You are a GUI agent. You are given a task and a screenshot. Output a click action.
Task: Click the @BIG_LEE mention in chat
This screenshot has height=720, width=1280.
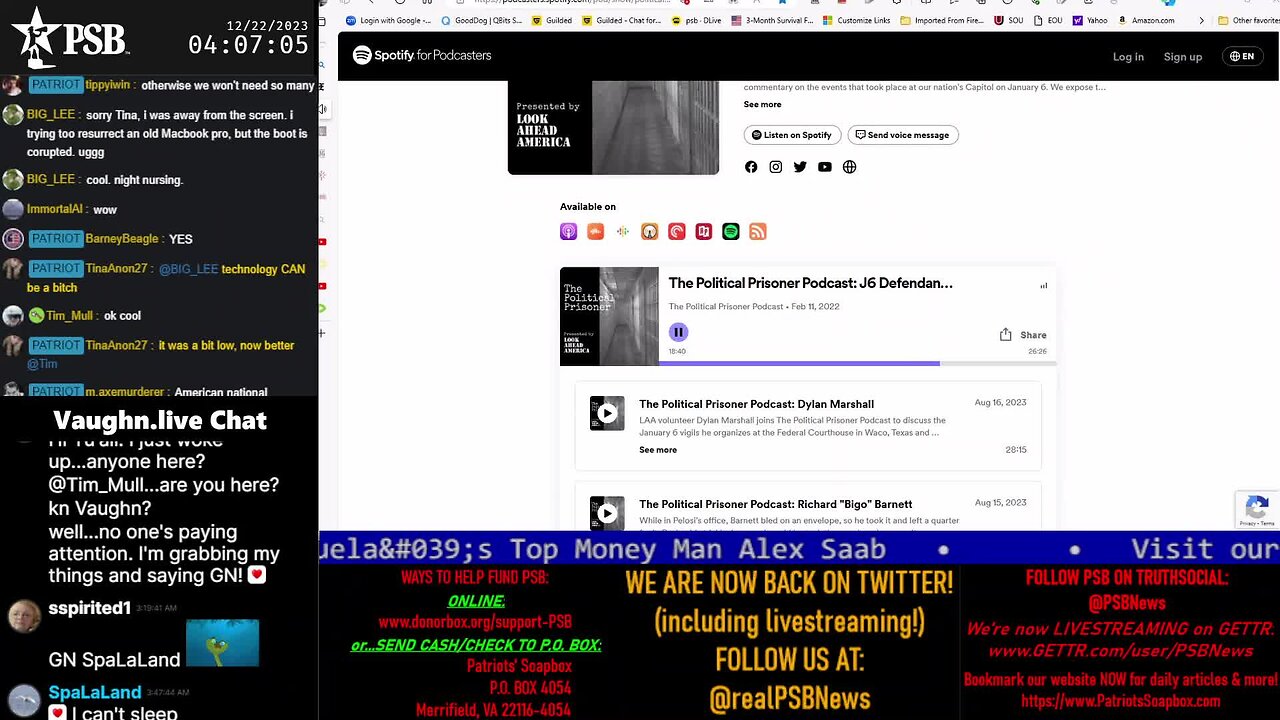188,269
